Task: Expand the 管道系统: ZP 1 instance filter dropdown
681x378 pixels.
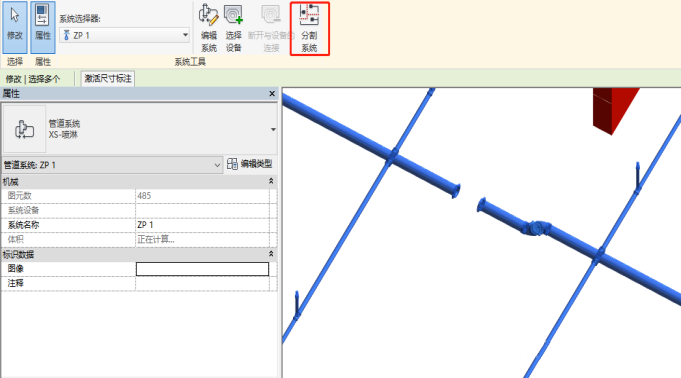Action: point(112,165)
